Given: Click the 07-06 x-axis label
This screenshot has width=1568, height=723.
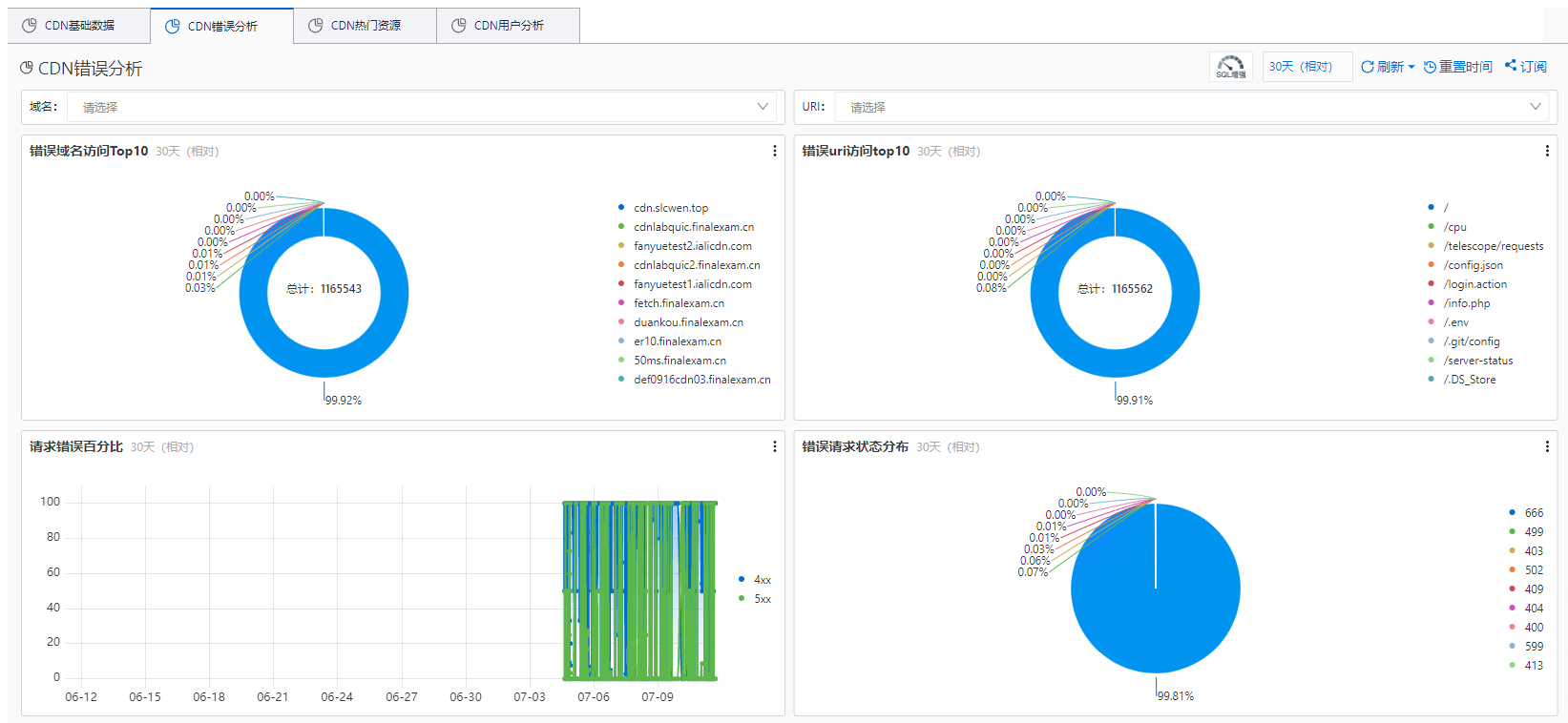Looking at the screenshot, I should click(594, 697).
